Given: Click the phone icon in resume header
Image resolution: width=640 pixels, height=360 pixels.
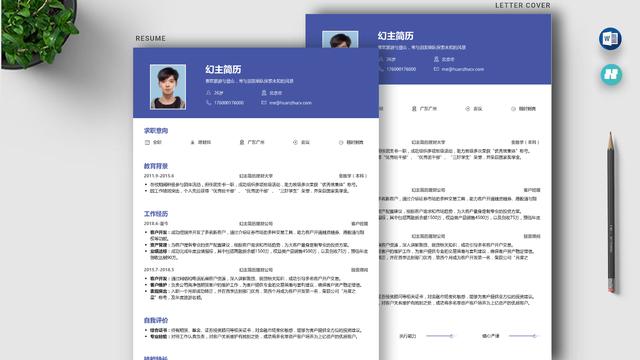Looking at the screenshot, I should coord(209,103).
